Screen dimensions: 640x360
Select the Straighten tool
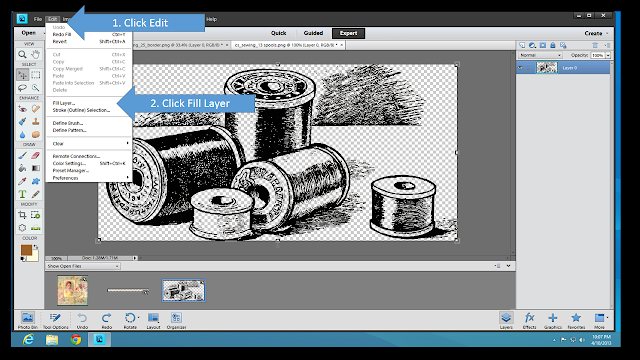pos(36,228)
